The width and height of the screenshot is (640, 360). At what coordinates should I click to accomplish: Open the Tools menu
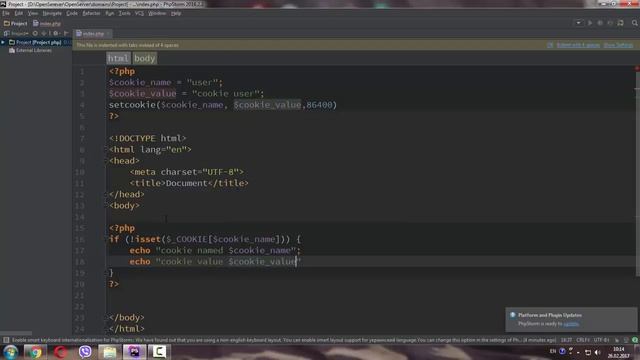coord(124,13)
